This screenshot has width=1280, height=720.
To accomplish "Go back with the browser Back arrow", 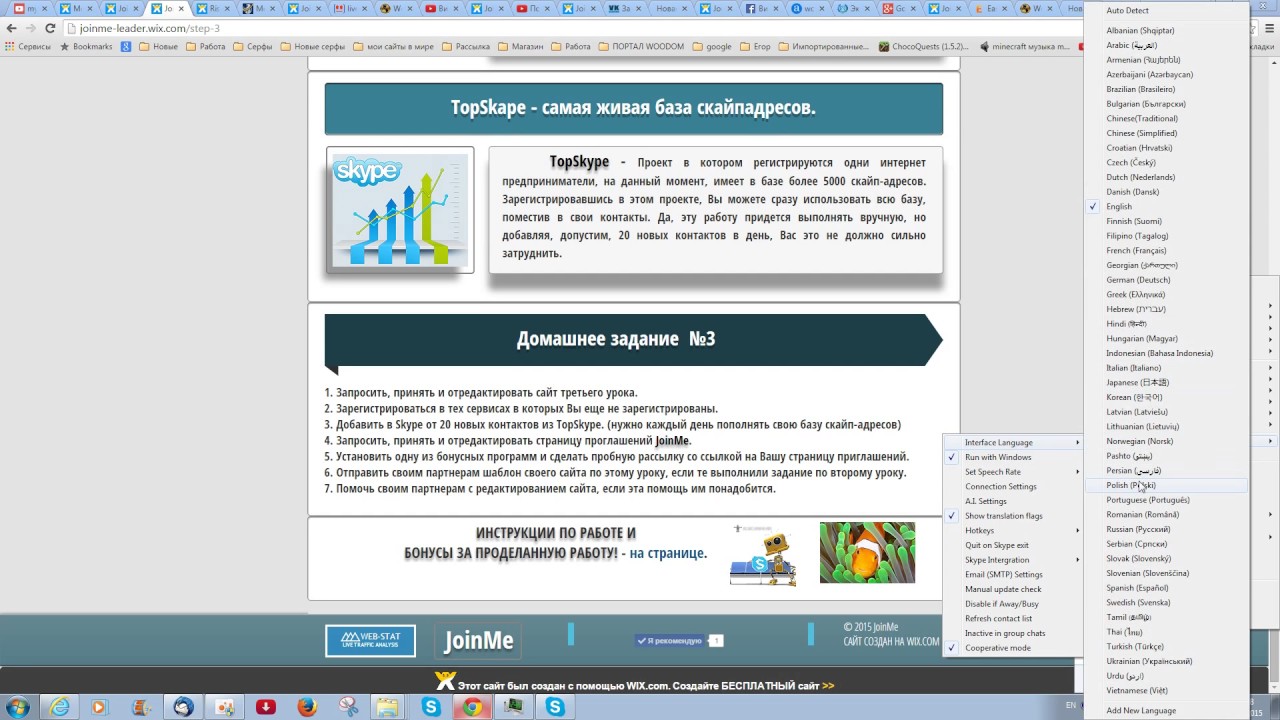I will (x=12, y=28).
